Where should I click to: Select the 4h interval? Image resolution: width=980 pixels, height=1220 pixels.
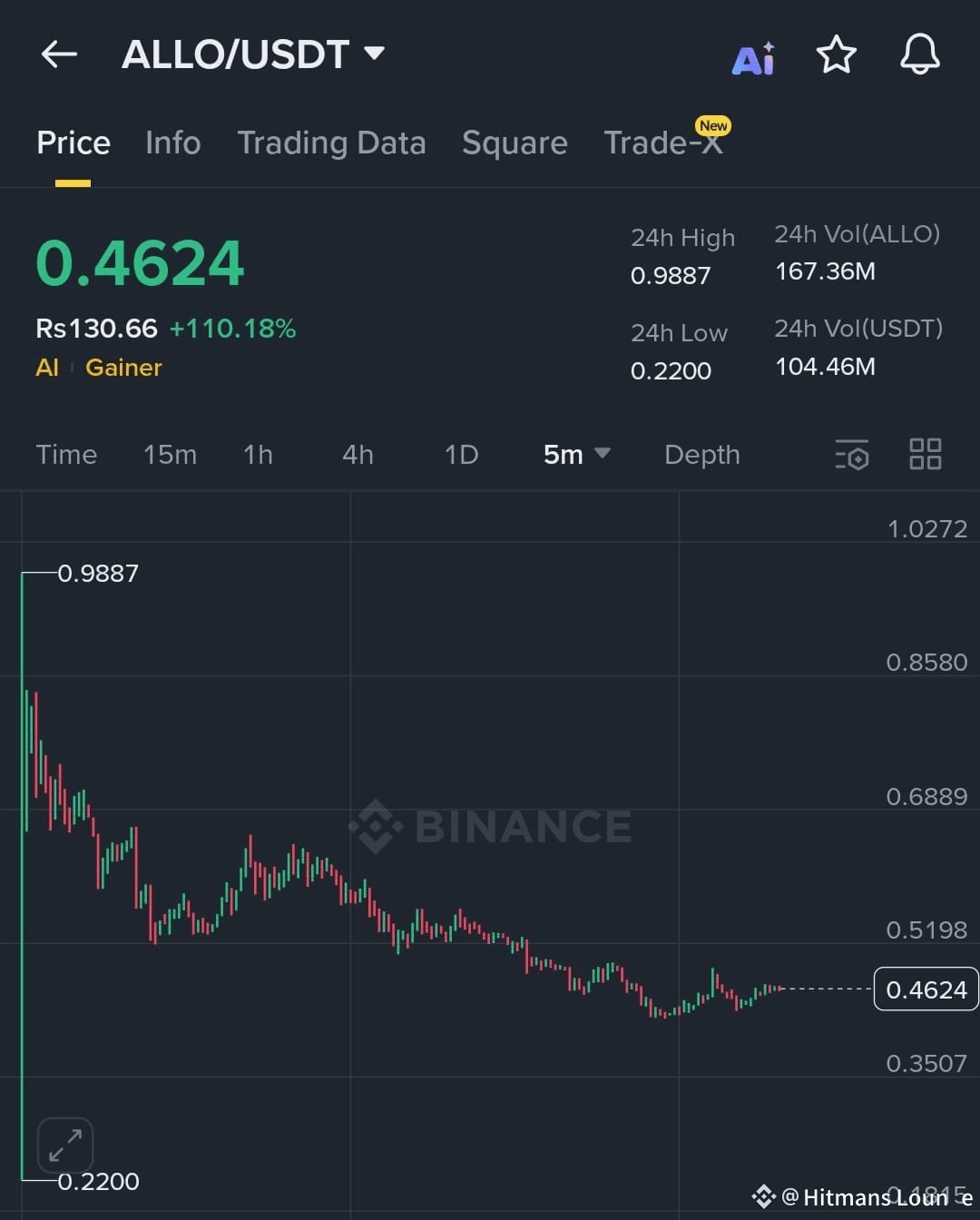pyautogui.click(x=358, y=454)
